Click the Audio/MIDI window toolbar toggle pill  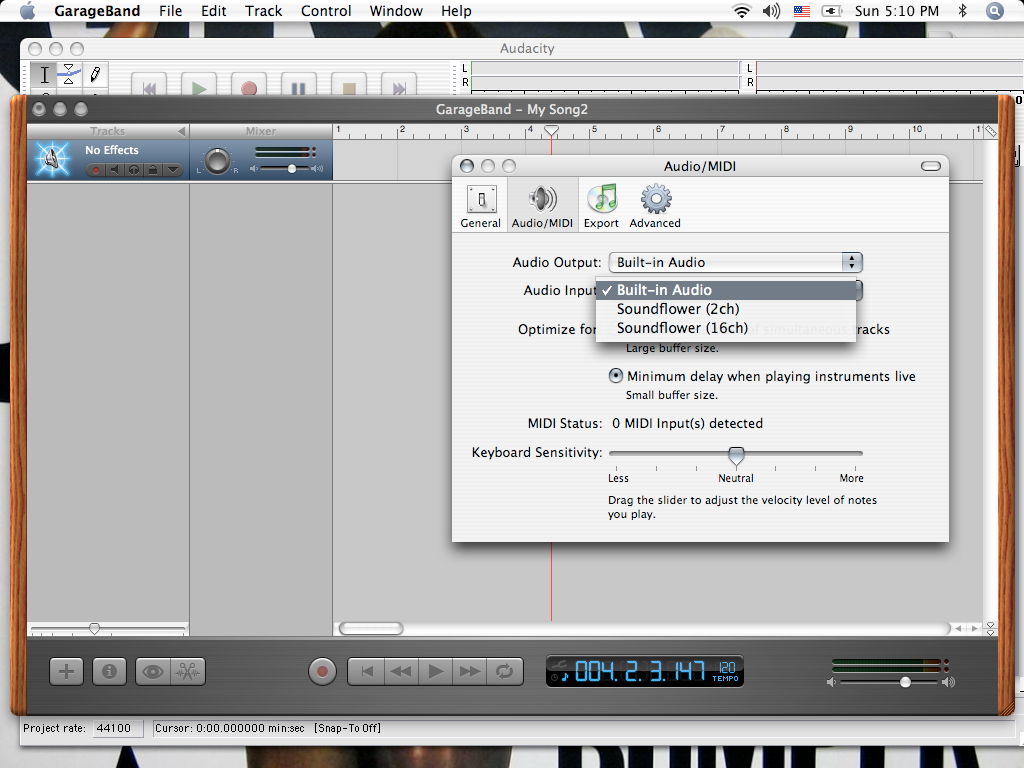(931, 166)
